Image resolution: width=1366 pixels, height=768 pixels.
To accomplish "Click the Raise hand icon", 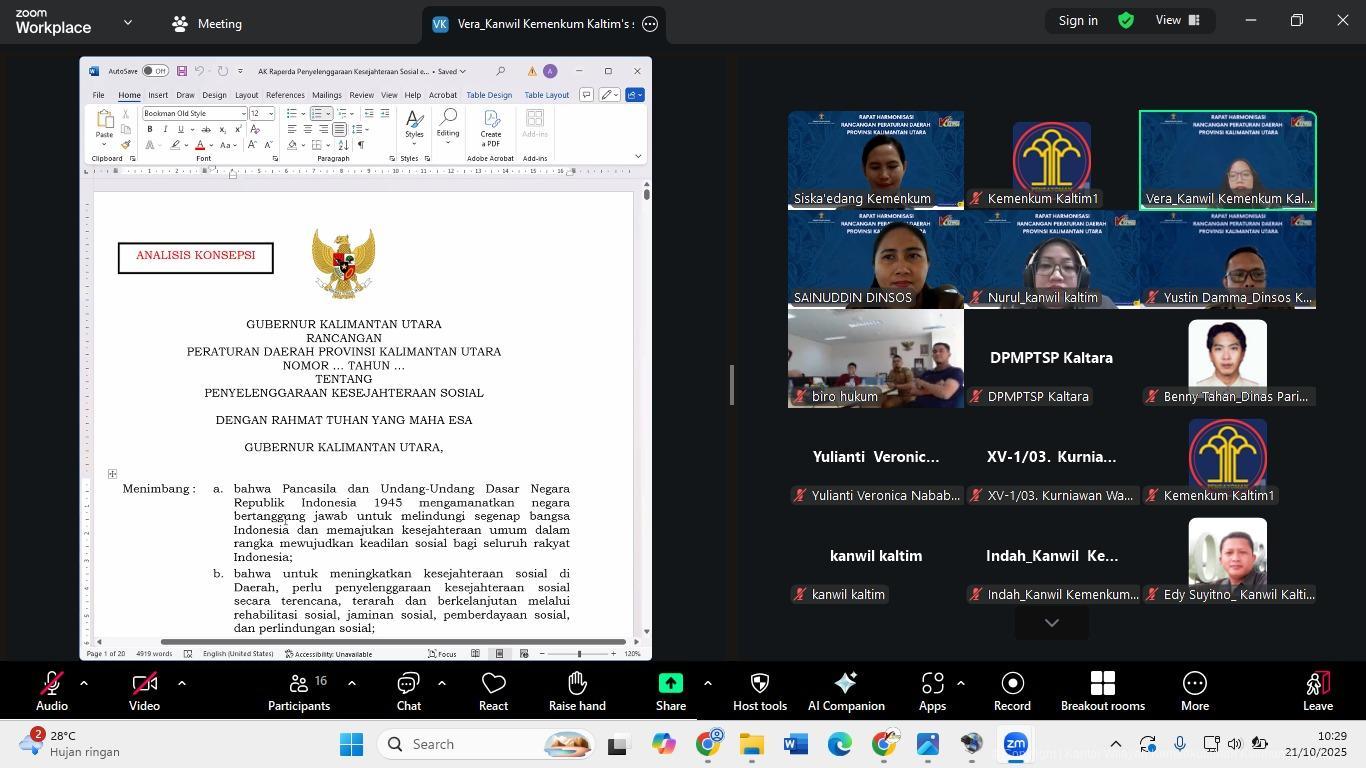I will [x=577, y=691].
